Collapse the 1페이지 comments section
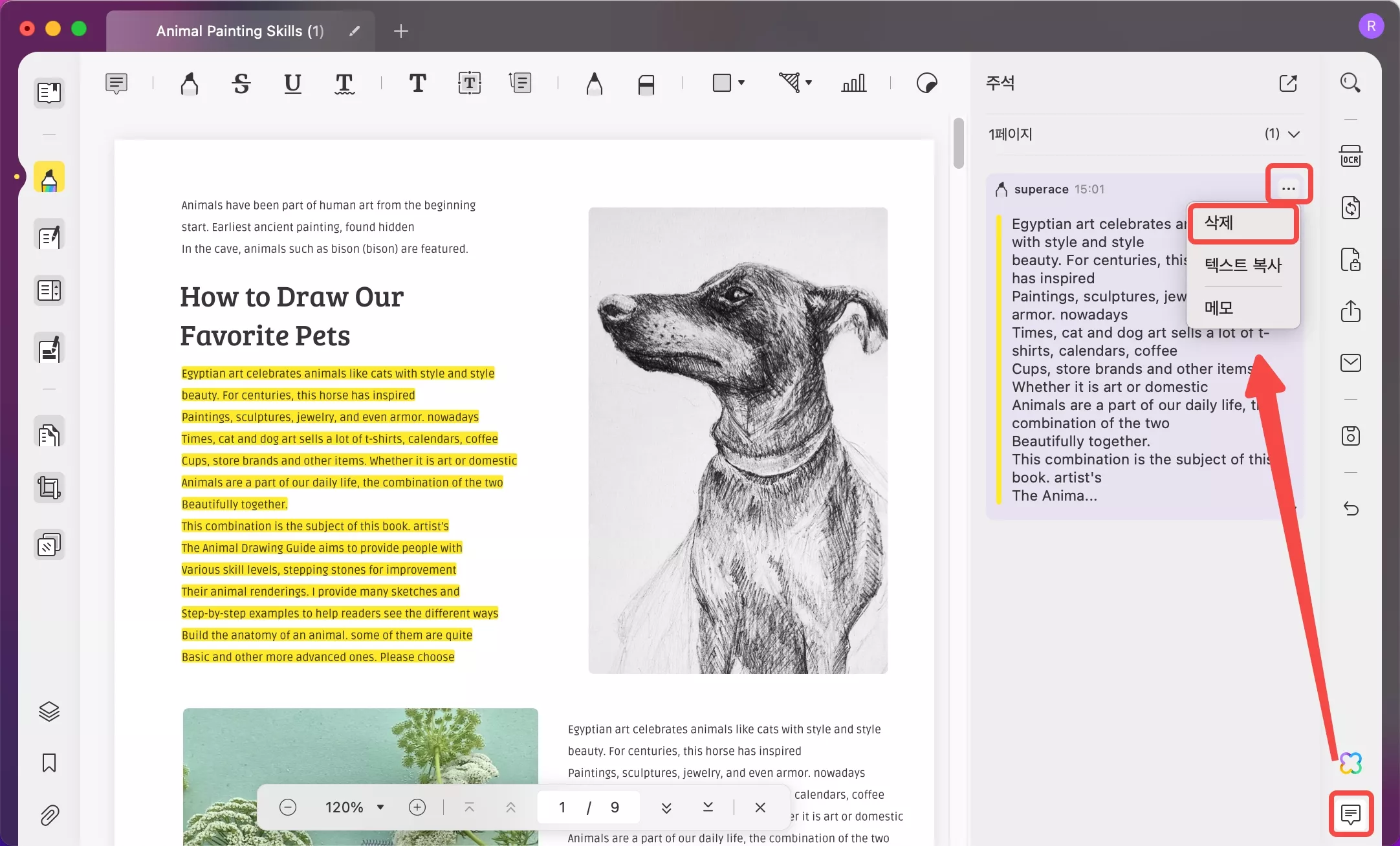This screenshot has width=1400, height=846. (1294, 135)
